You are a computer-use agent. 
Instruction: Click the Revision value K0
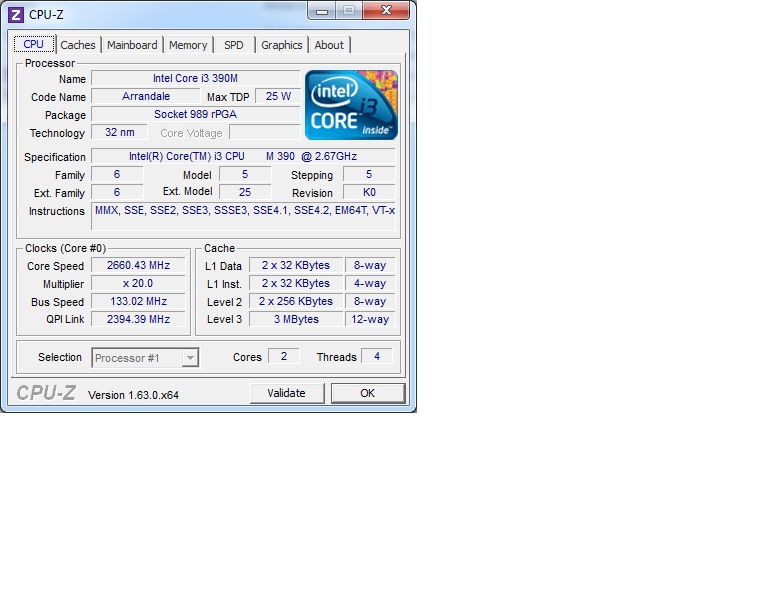click(x=369, y=192)
